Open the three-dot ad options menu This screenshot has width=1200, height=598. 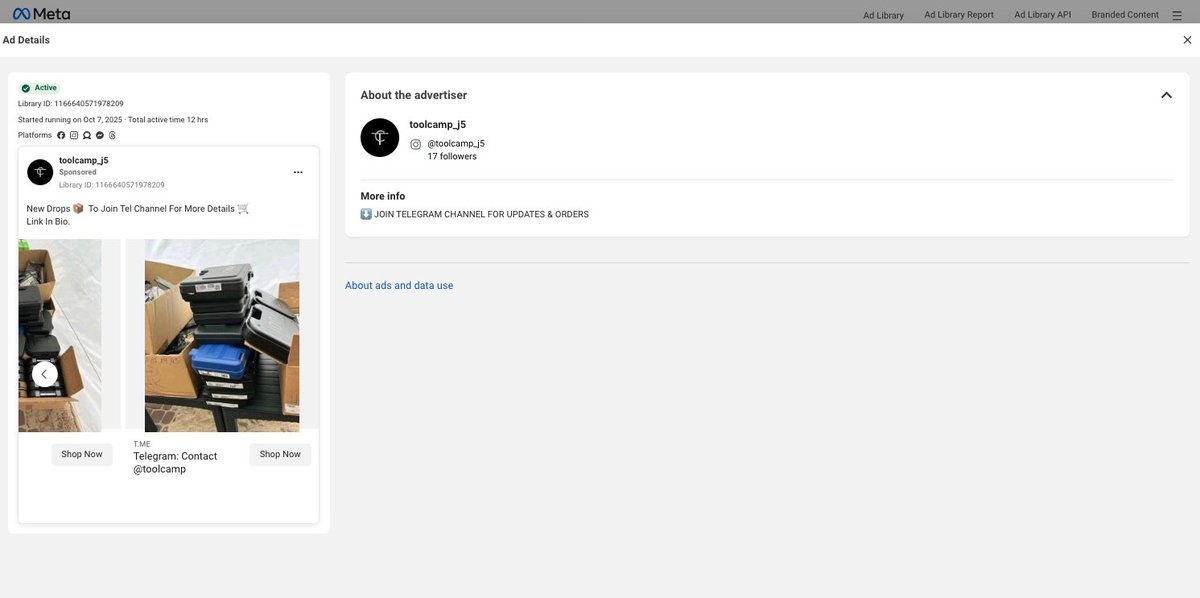click(298, 172)
